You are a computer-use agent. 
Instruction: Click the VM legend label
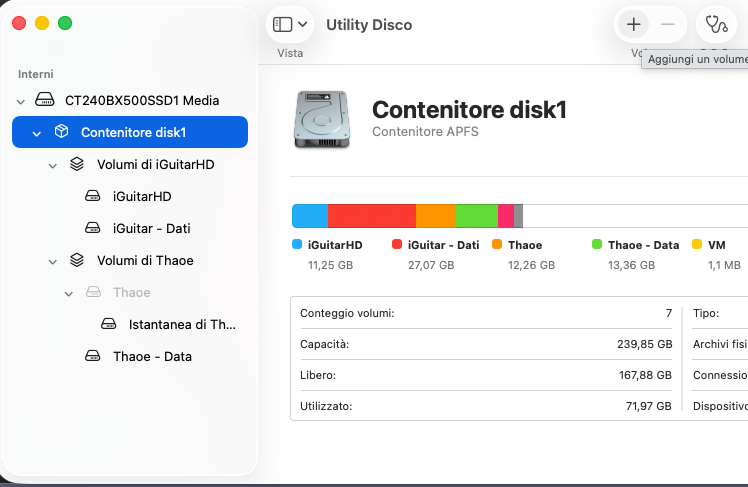(x=717, y=245)
